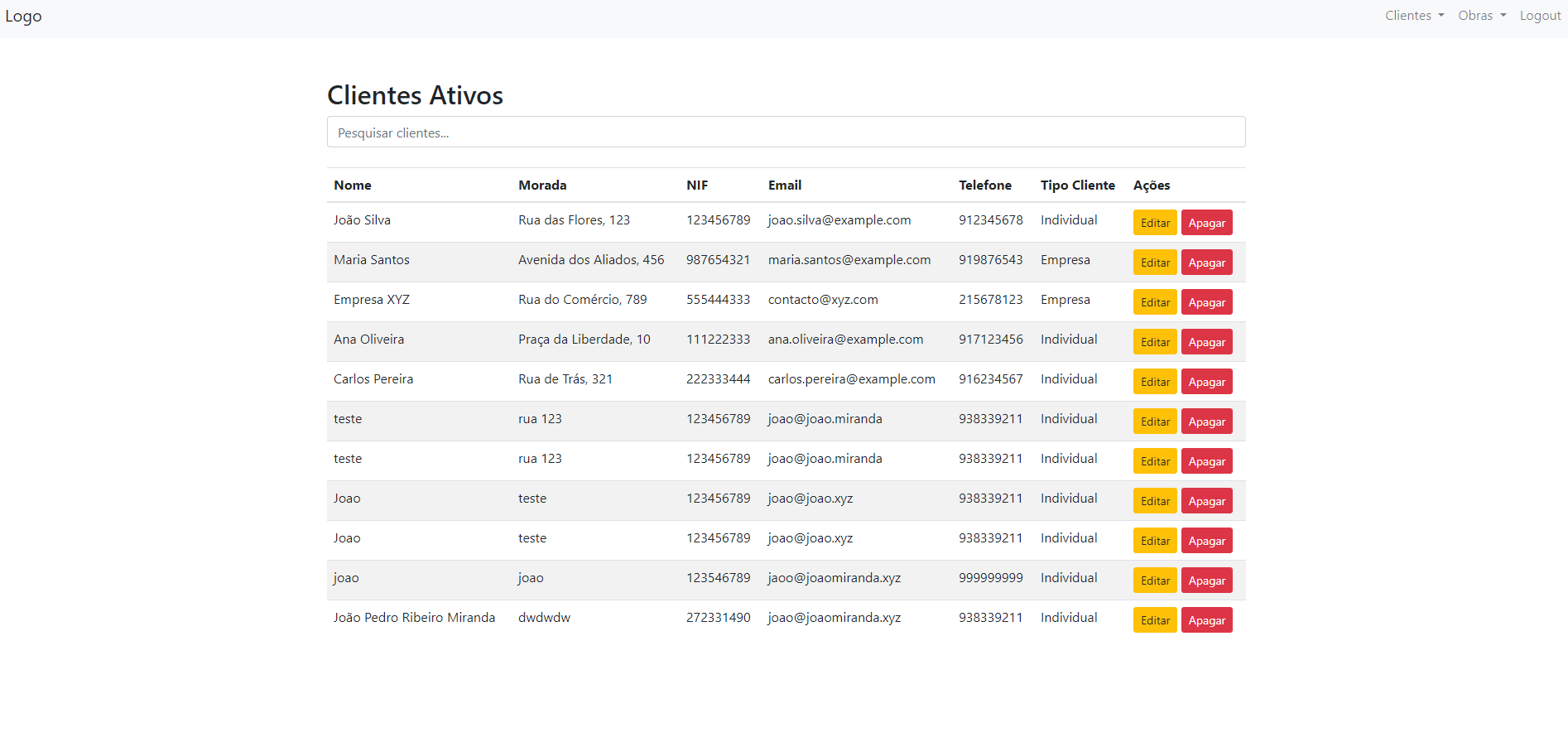The height and width of the screenshot is (742, 1568).
Task: Click address Praça da Liberdade, 10
Action: [x=584, y=340]
